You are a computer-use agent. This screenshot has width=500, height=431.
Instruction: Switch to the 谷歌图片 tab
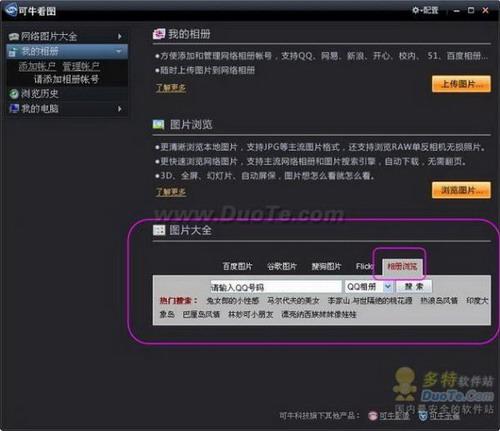(x=282, y=266)
